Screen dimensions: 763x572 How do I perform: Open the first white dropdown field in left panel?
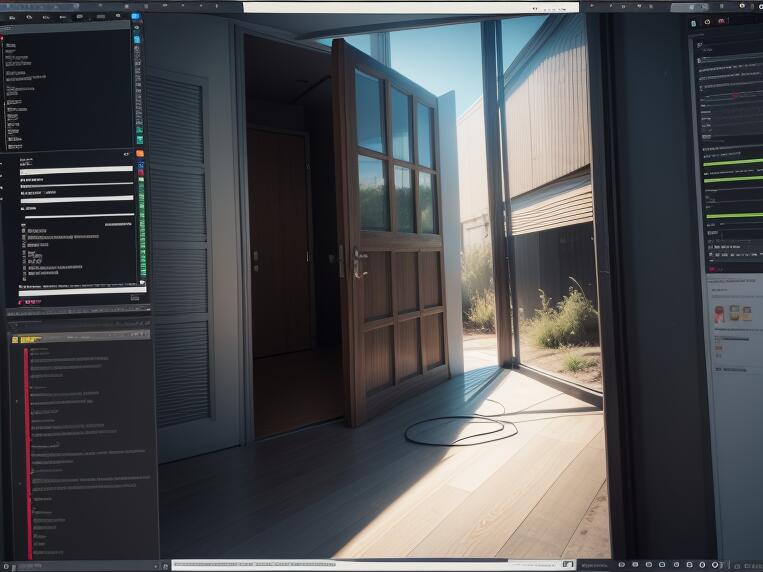tap(77, 169)
